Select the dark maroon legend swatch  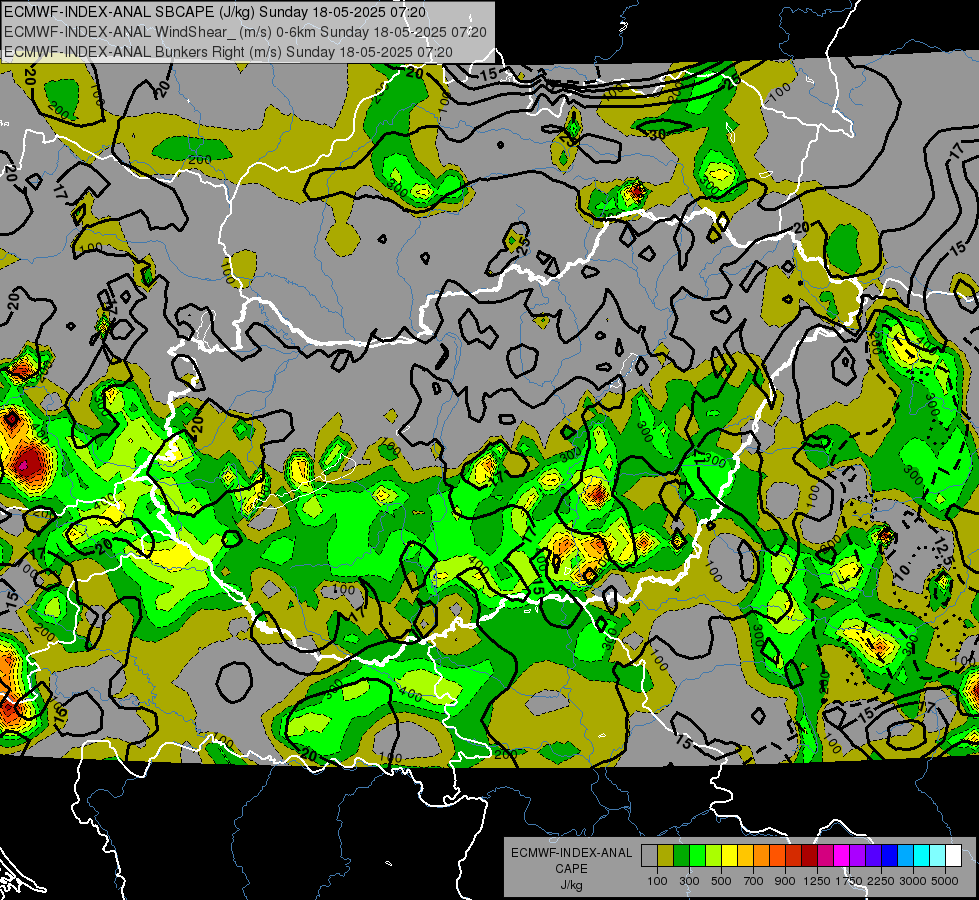point(809,855)
